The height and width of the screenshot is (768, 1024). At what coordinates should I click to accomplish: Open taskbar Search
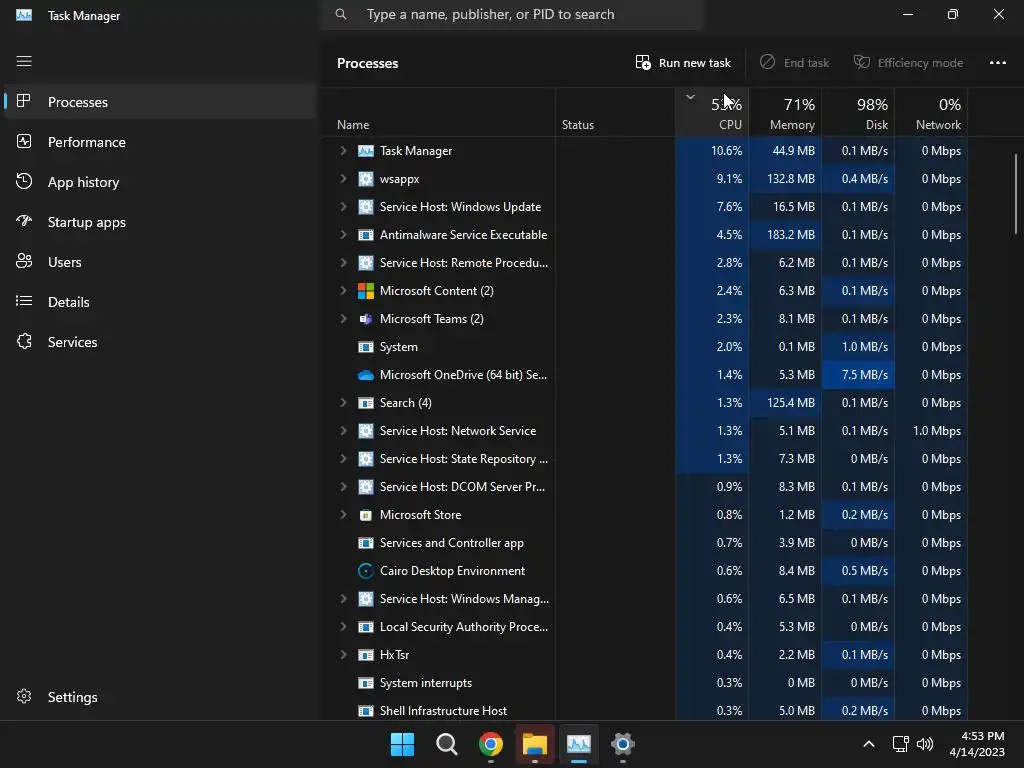click(x=447, y=744)
